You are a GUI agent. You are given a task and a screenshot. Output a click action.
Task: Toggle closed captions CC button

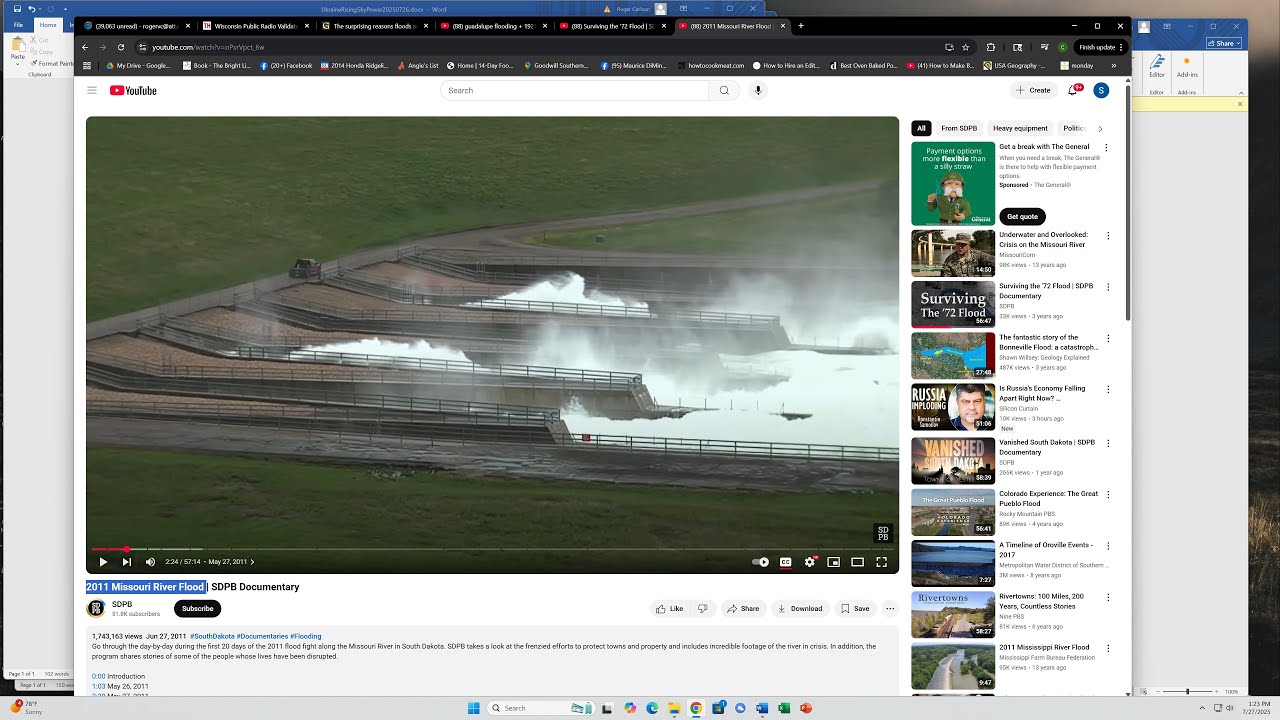coord(786,562)
